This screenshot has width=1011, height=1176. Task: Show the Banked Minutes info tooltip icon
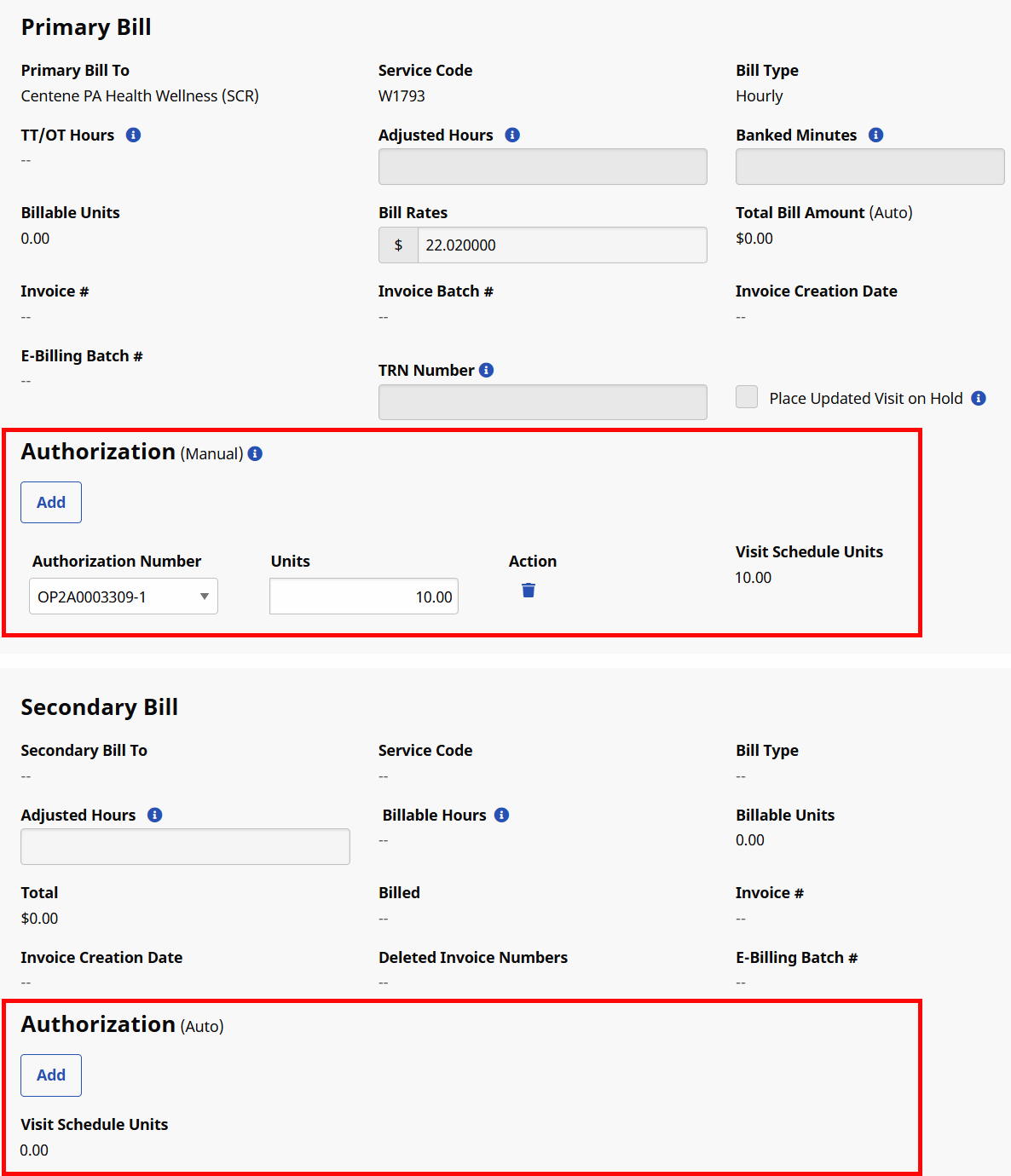point(875,135)
